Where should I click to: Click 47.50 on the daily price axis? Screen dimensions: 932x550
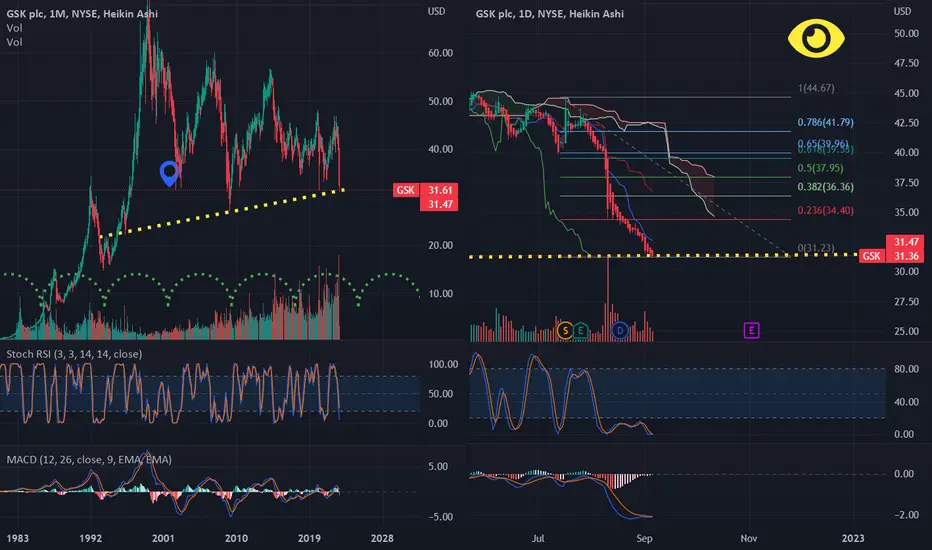pos(906,63)
